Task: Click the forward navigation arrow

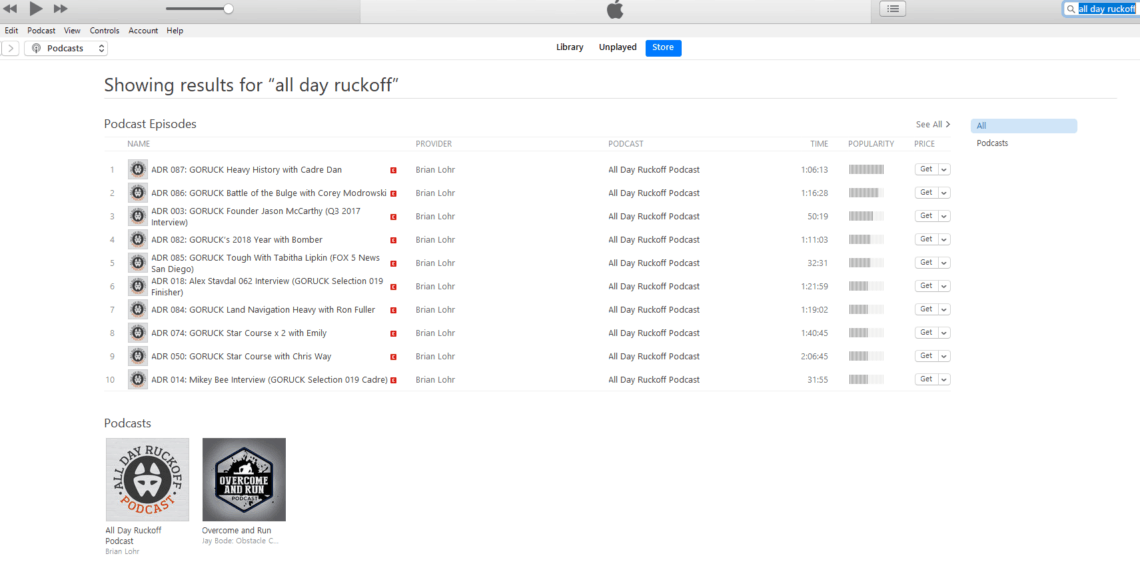Action: 10,48
